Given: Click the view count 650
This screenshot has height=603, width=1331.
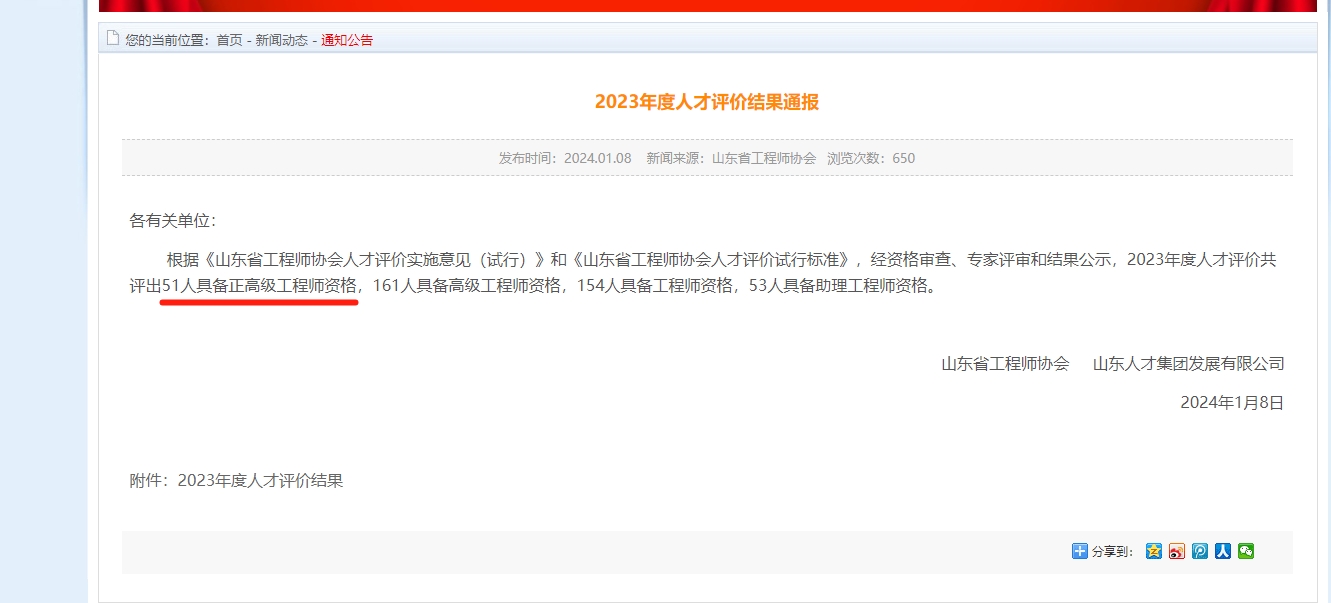Looking at the screenshot, I should tap(903, 158).
